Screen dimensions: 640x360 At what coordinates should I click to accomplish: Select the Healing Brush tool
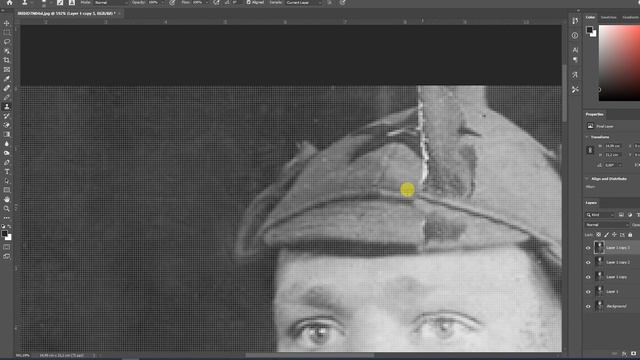(x=7, y=88)
